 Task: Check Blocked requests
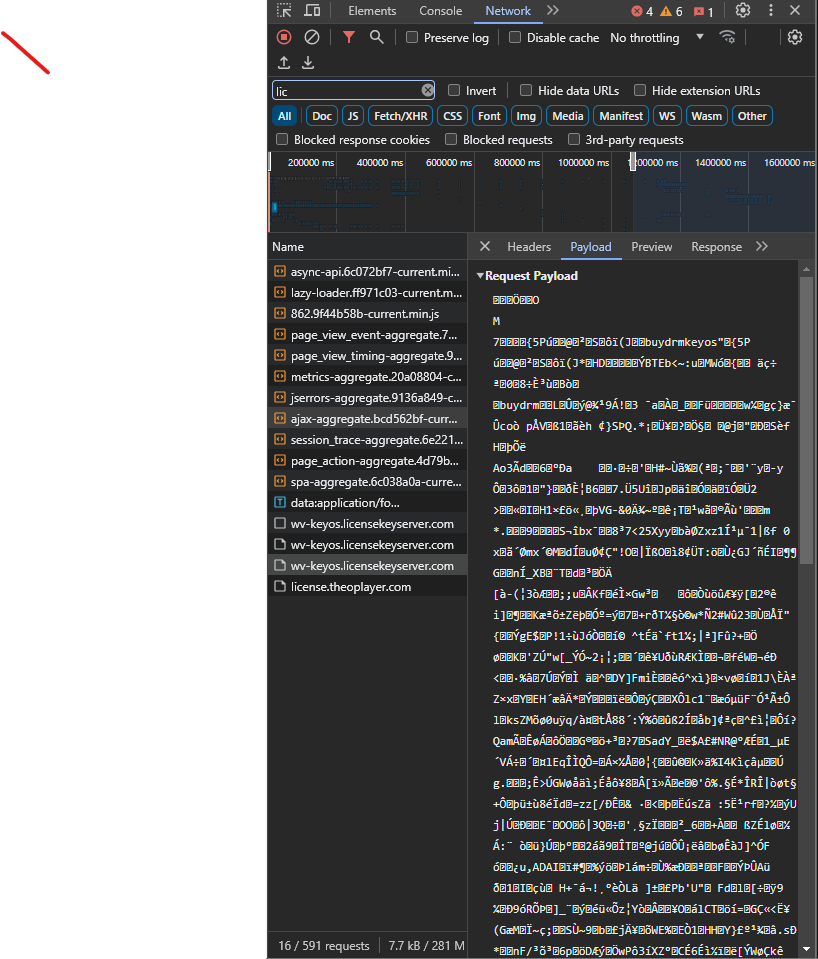click(x=451, y=139)
